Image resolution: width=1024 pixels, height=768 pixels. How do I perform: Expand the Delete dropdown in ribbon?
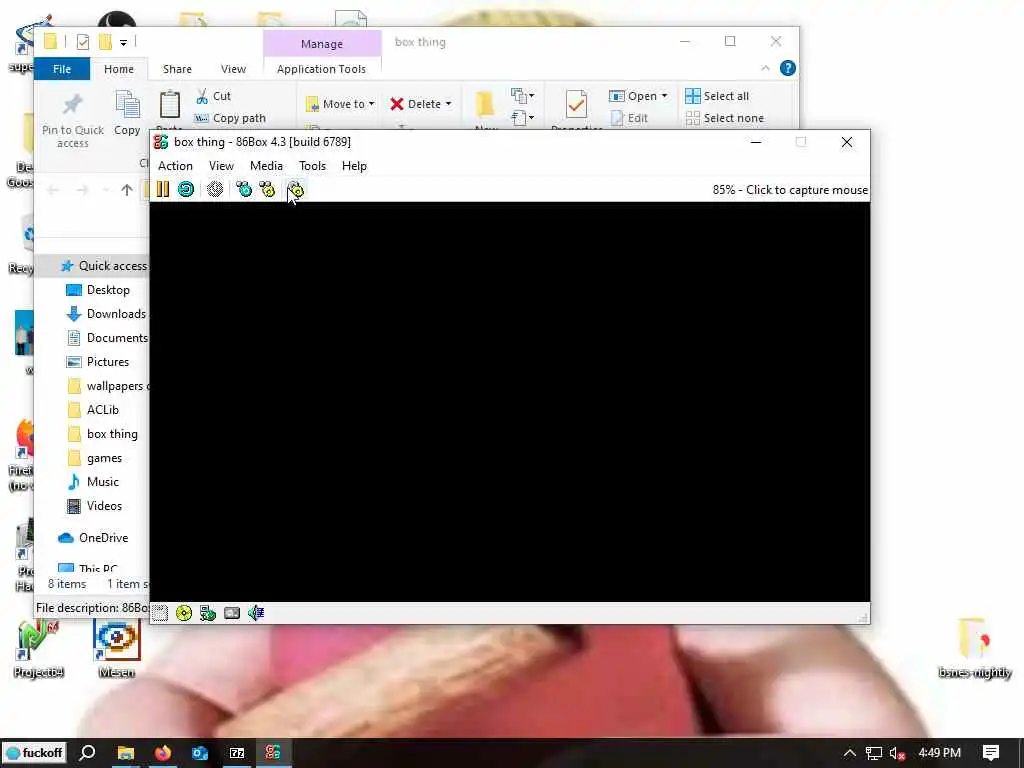point(448,104)
